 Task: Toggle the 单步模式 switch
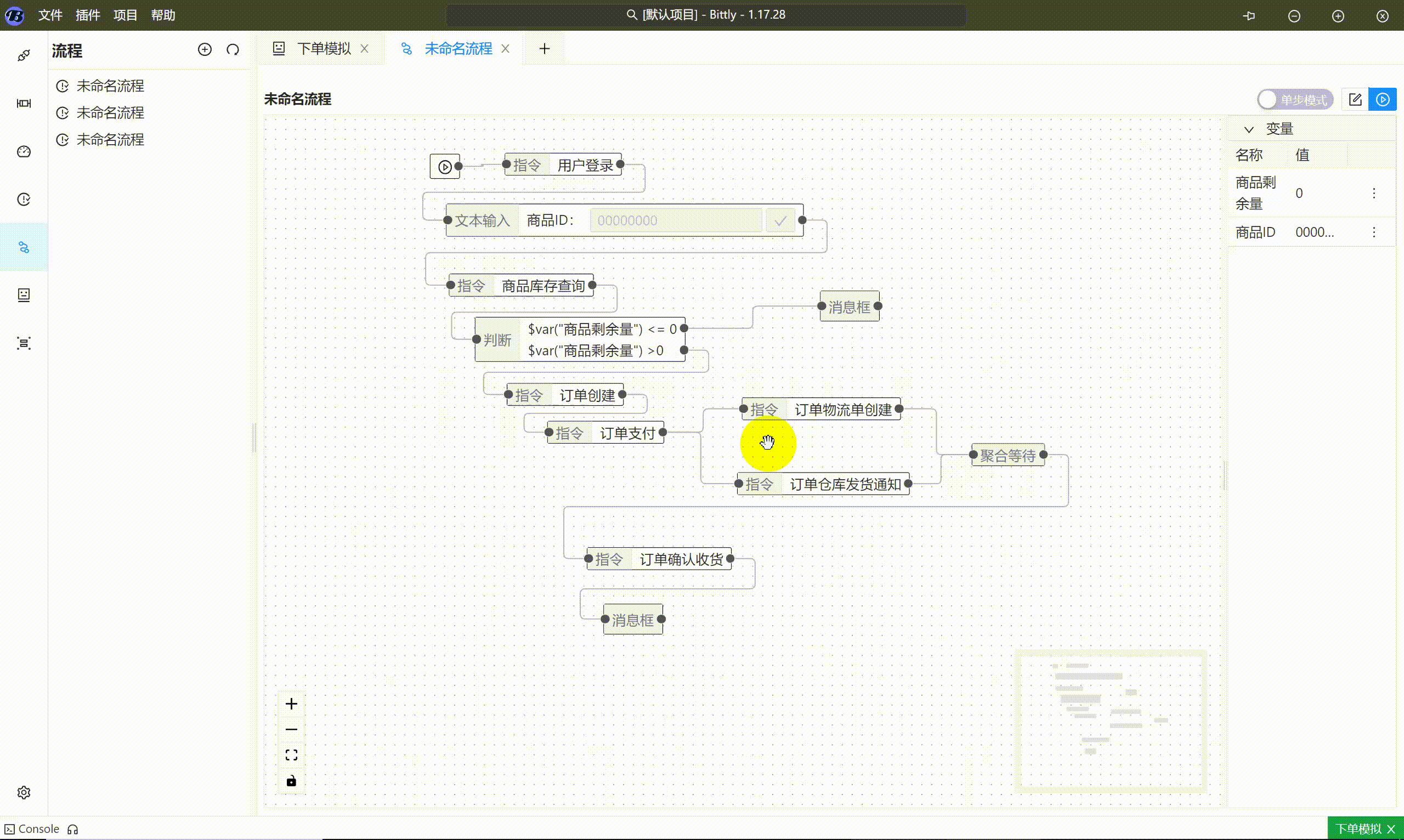[1294, 100]
